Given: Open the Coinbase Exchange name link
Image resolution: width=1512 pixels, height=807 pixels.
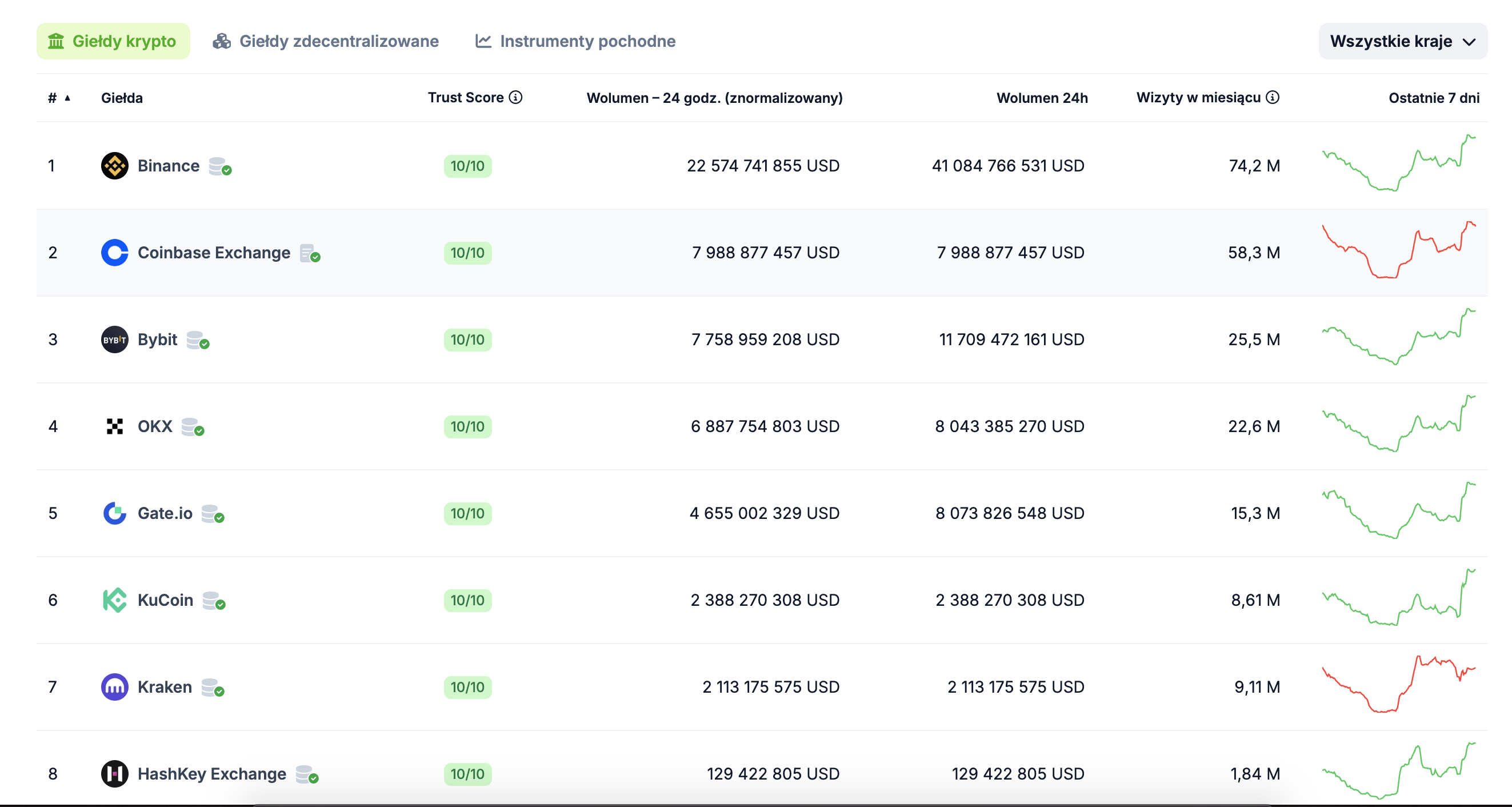Looking at the screenshot, I should [x=214, y=253].
